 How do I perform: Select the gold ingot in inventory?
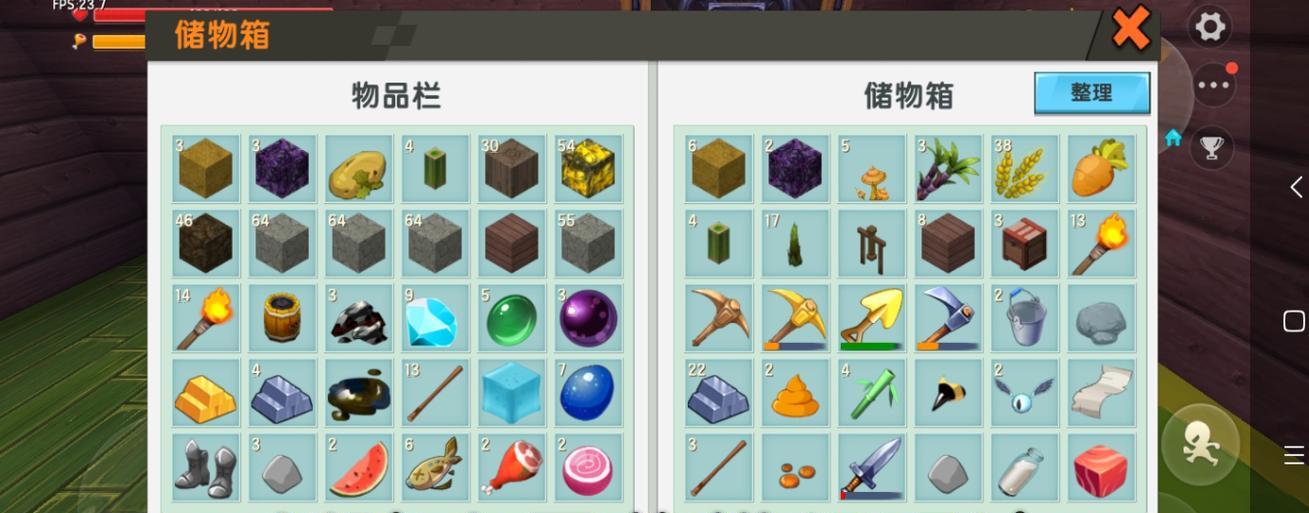coord(205,392)
